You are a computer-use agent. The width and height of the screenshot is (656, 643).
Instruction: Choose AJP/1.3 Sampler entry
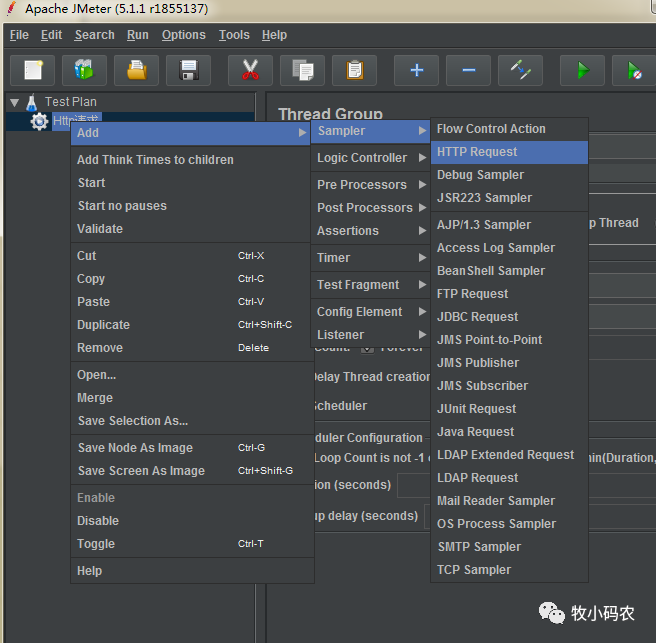click(509, 225)
